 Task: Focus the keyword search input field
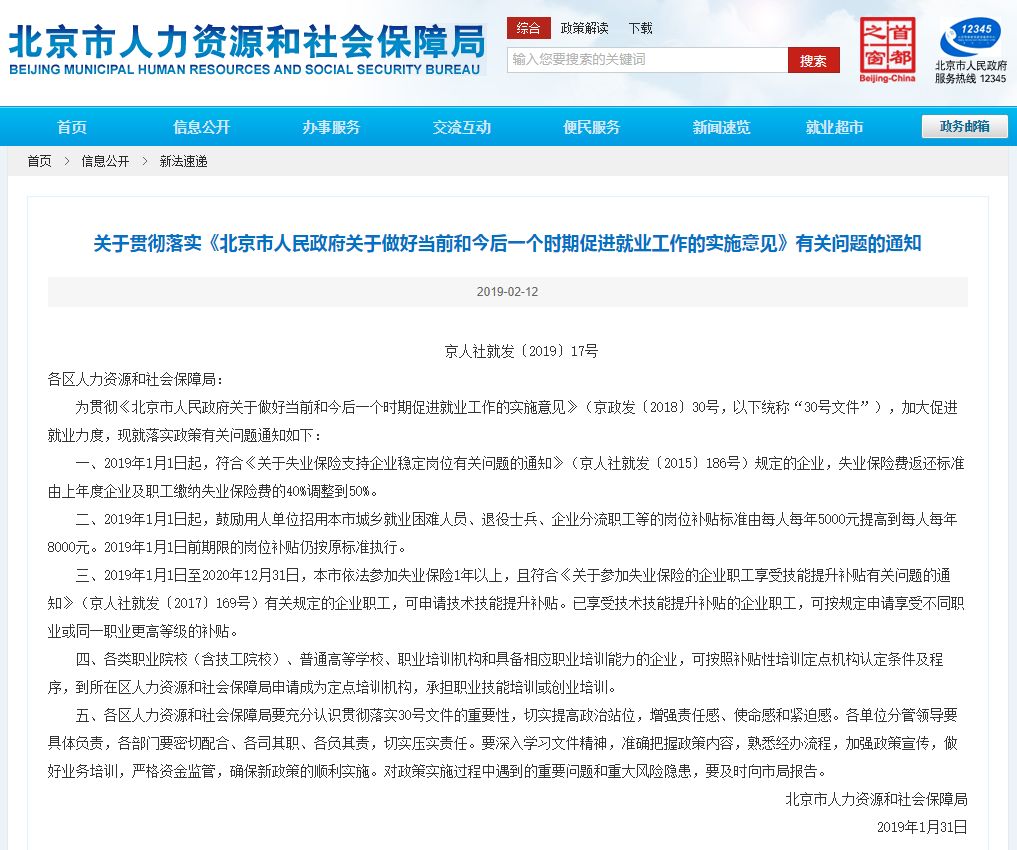647,60
